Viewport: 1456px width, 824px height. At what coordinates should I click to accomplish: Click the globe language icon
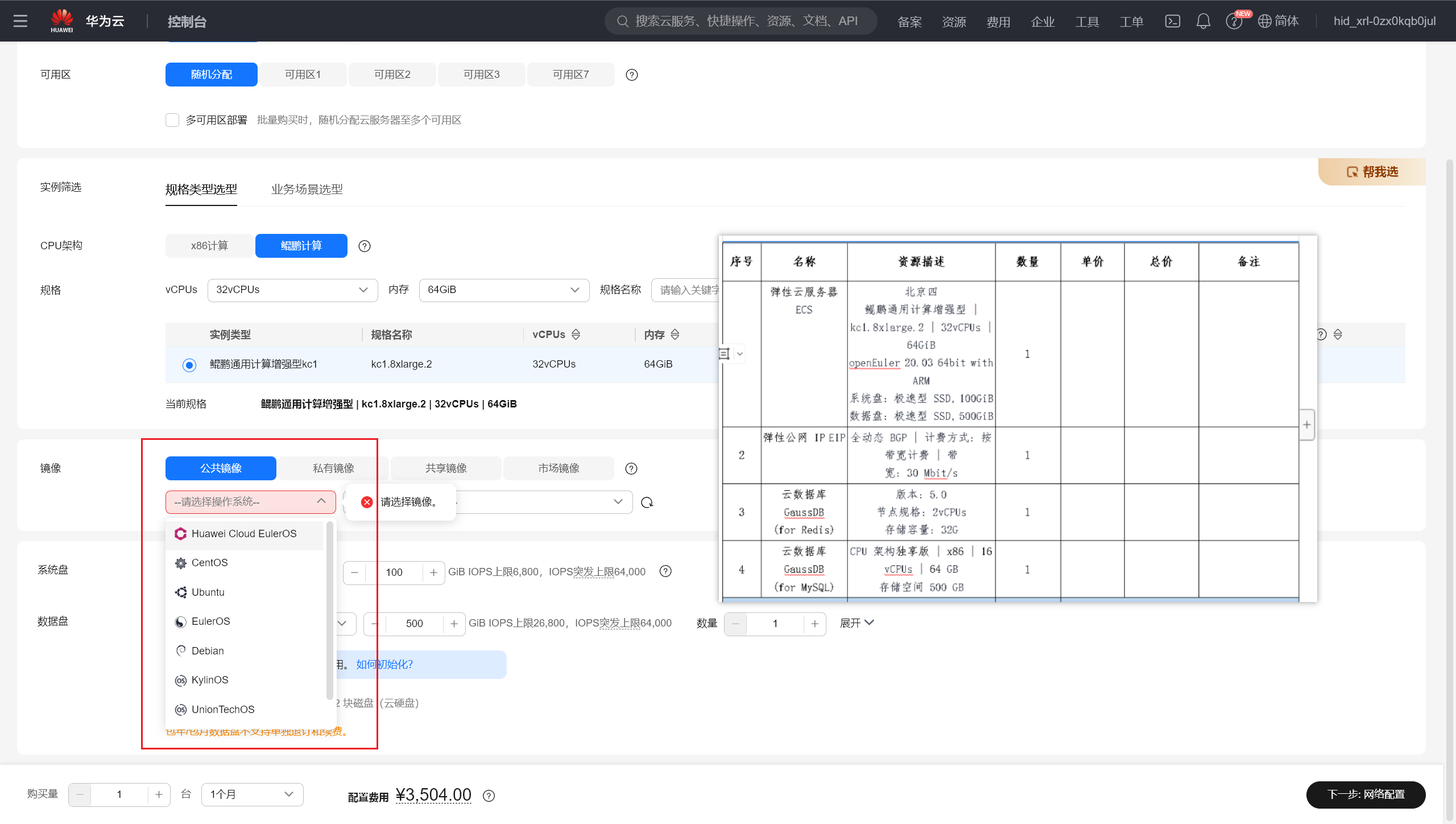click(1264, 21)
